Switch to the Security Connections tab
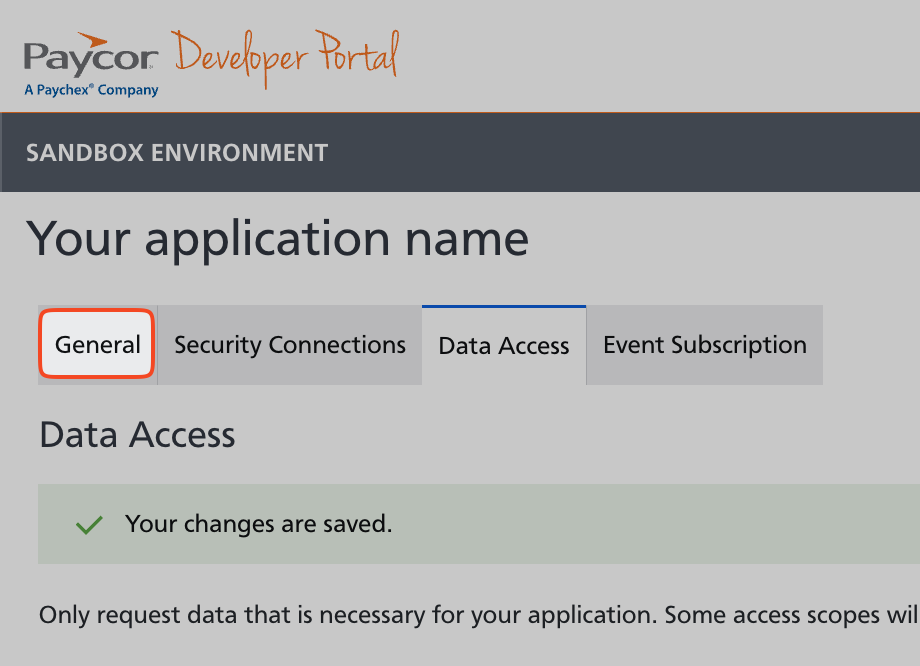 (290, 345)
